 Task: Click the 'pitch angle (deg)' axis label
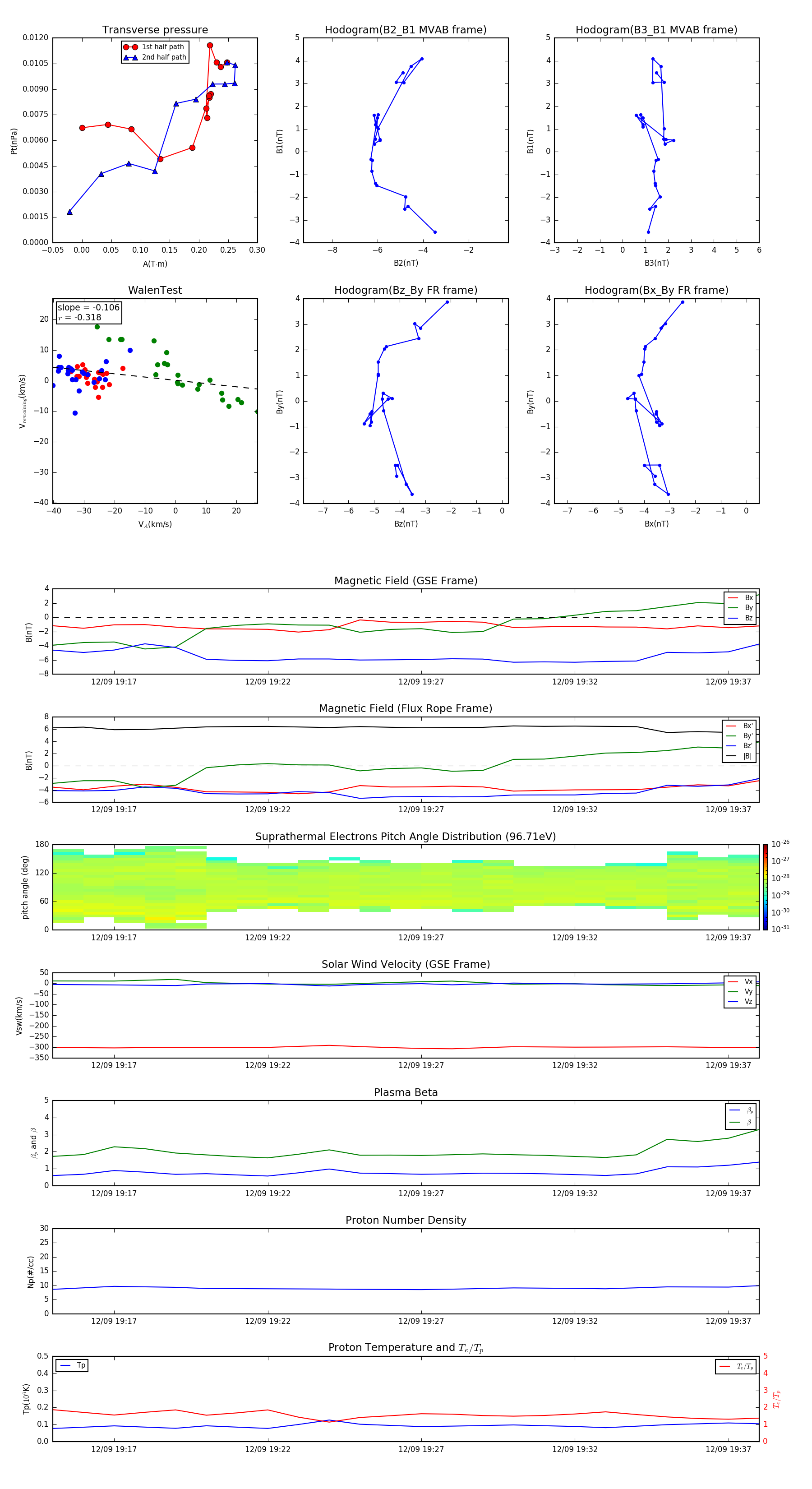click(x=25, y=887)
